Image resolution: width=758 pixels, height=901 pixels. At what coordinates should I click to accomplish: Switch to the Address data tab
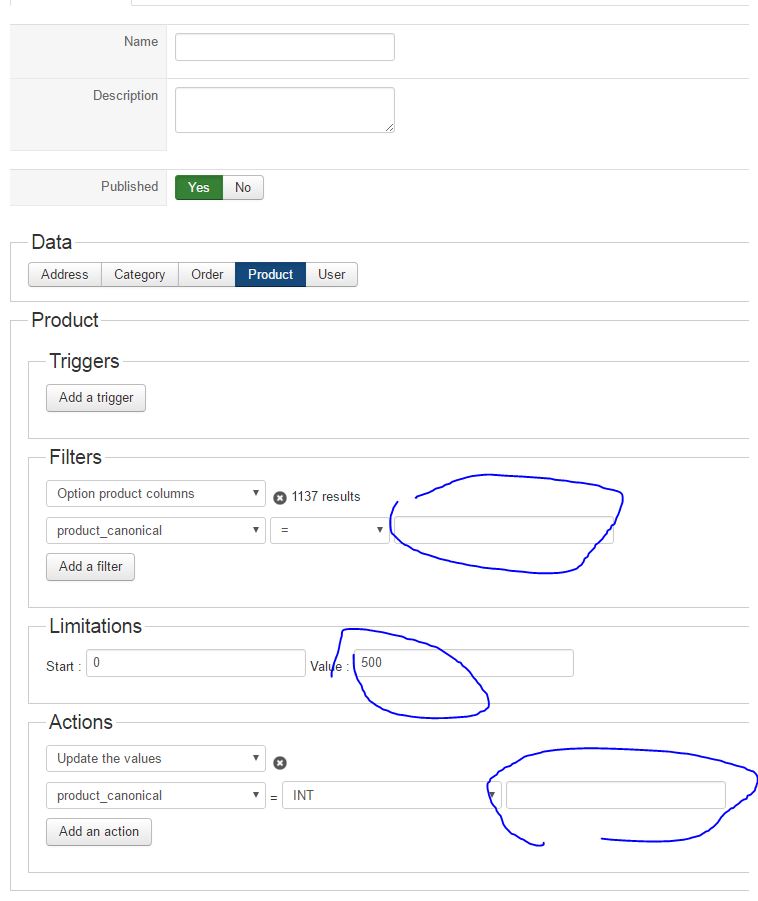(65, 274)
